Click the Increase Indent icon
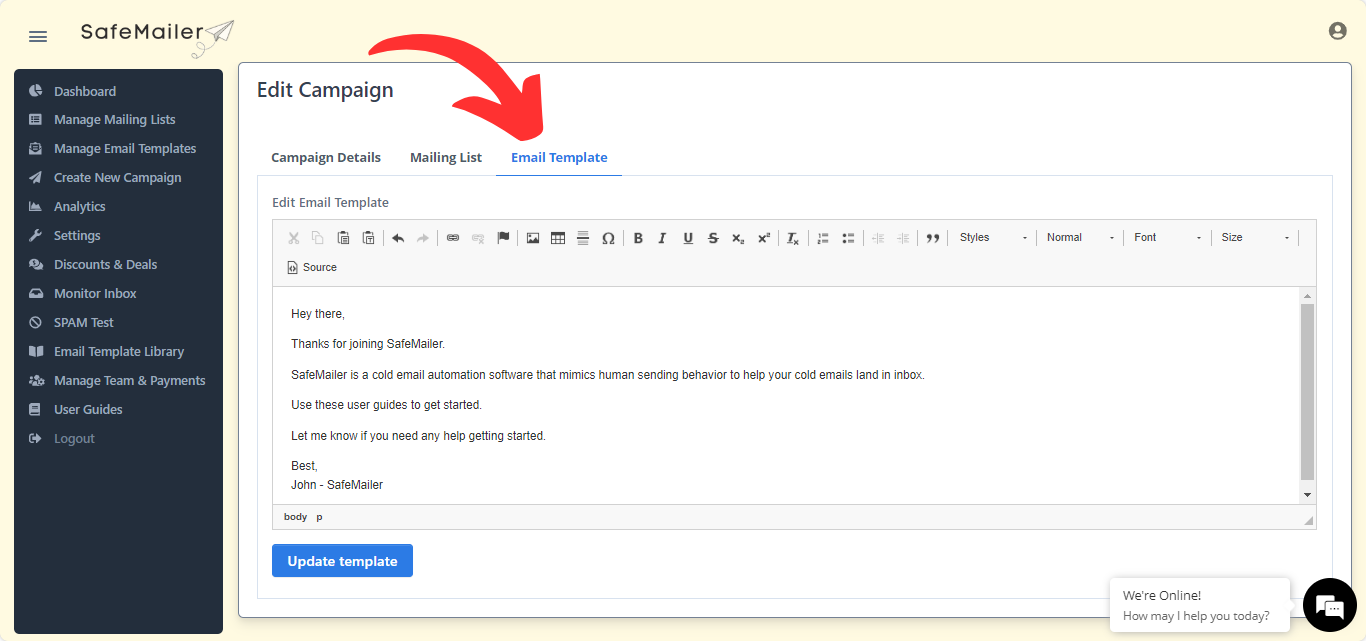The height and width of the screenshot is (641, 1366). coord(903,238)
